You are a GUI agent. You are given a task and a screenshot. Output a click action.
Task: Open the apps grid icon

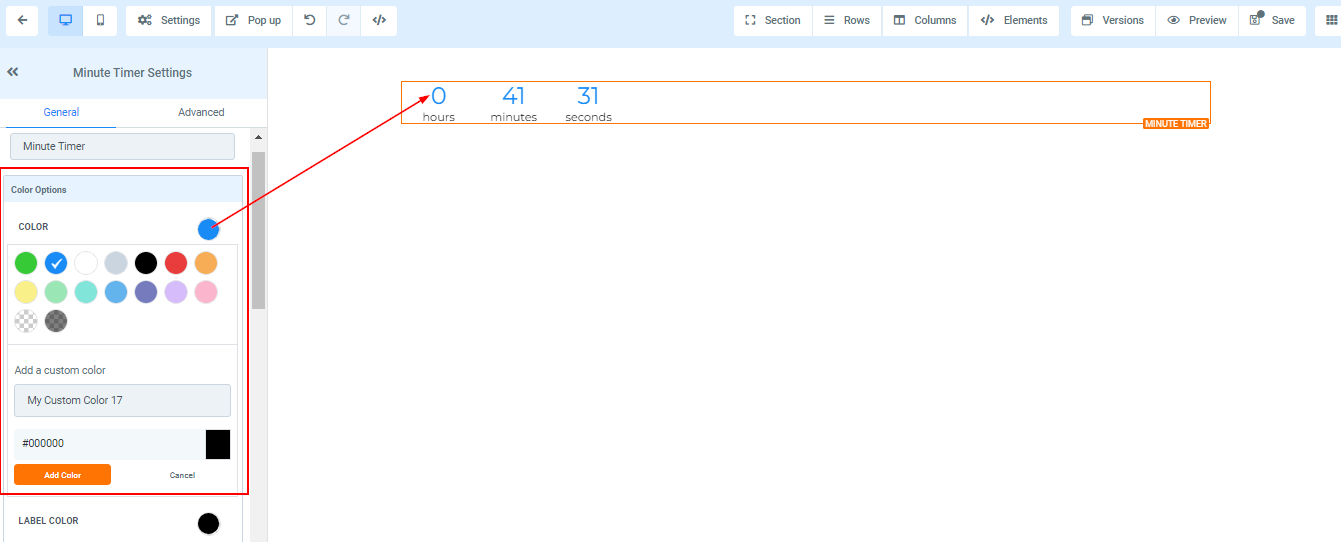click(1330, 20)
